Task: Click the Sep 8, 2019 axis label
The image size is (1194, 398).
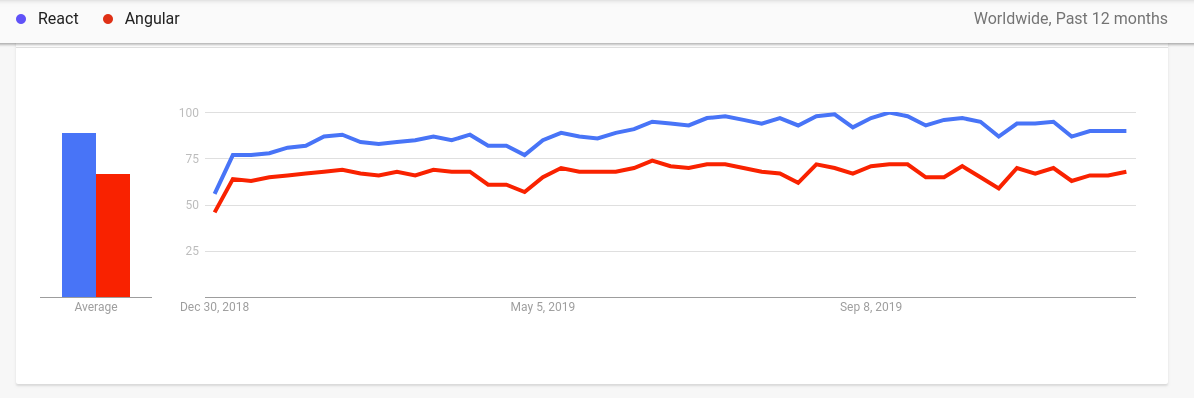Action: tap(871, 307)
